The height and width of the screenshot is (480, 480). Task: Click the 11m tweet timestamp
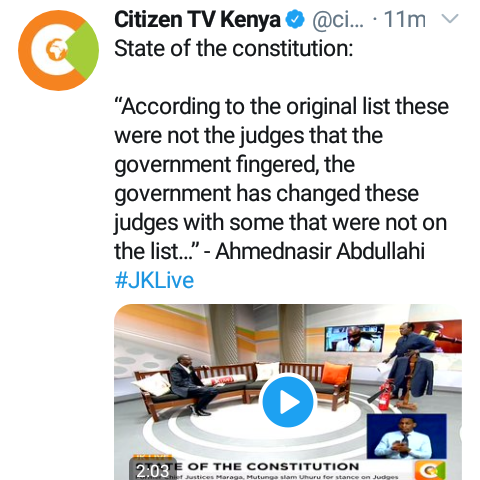tap(405, 20)
